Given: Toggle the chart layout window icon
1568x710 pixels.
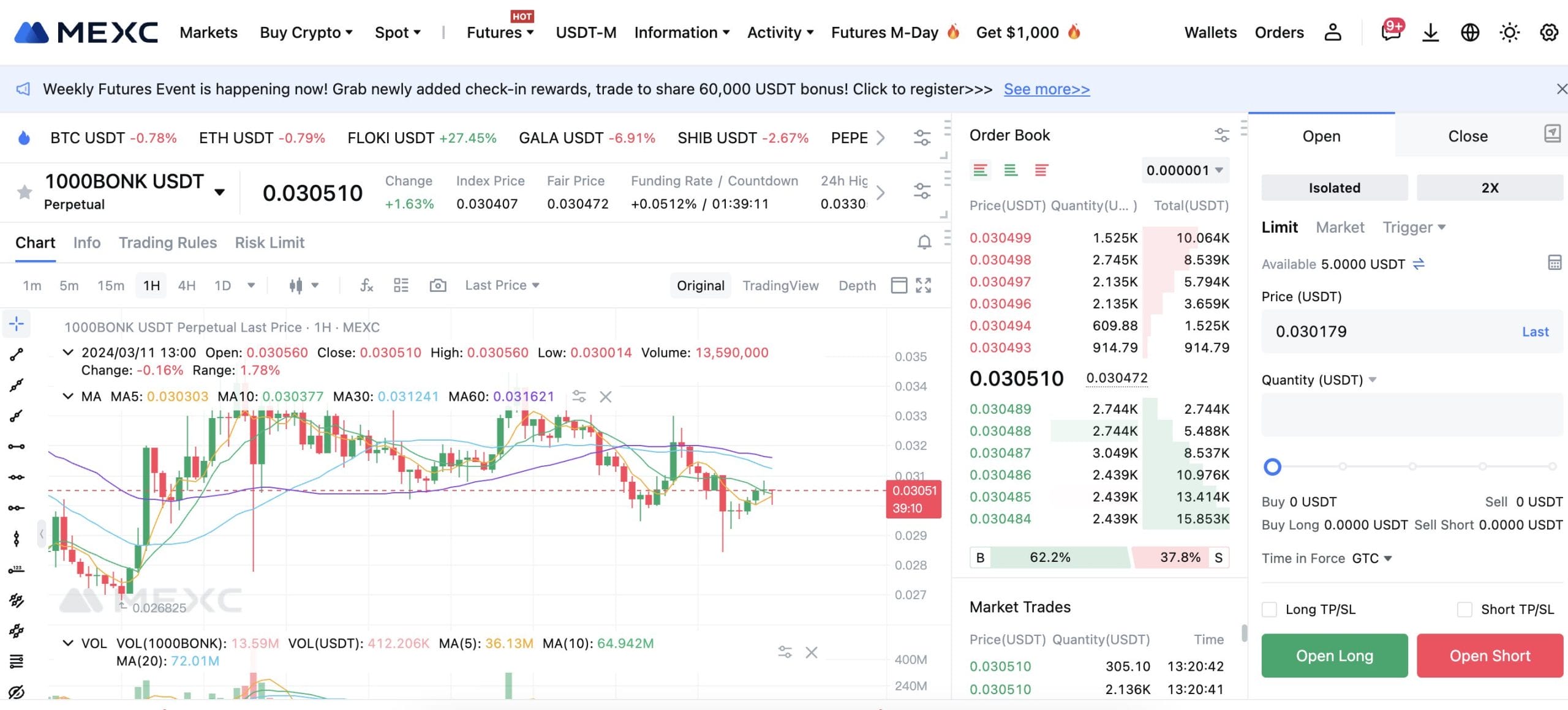Looking at the screenshot, I should [899, 285].
